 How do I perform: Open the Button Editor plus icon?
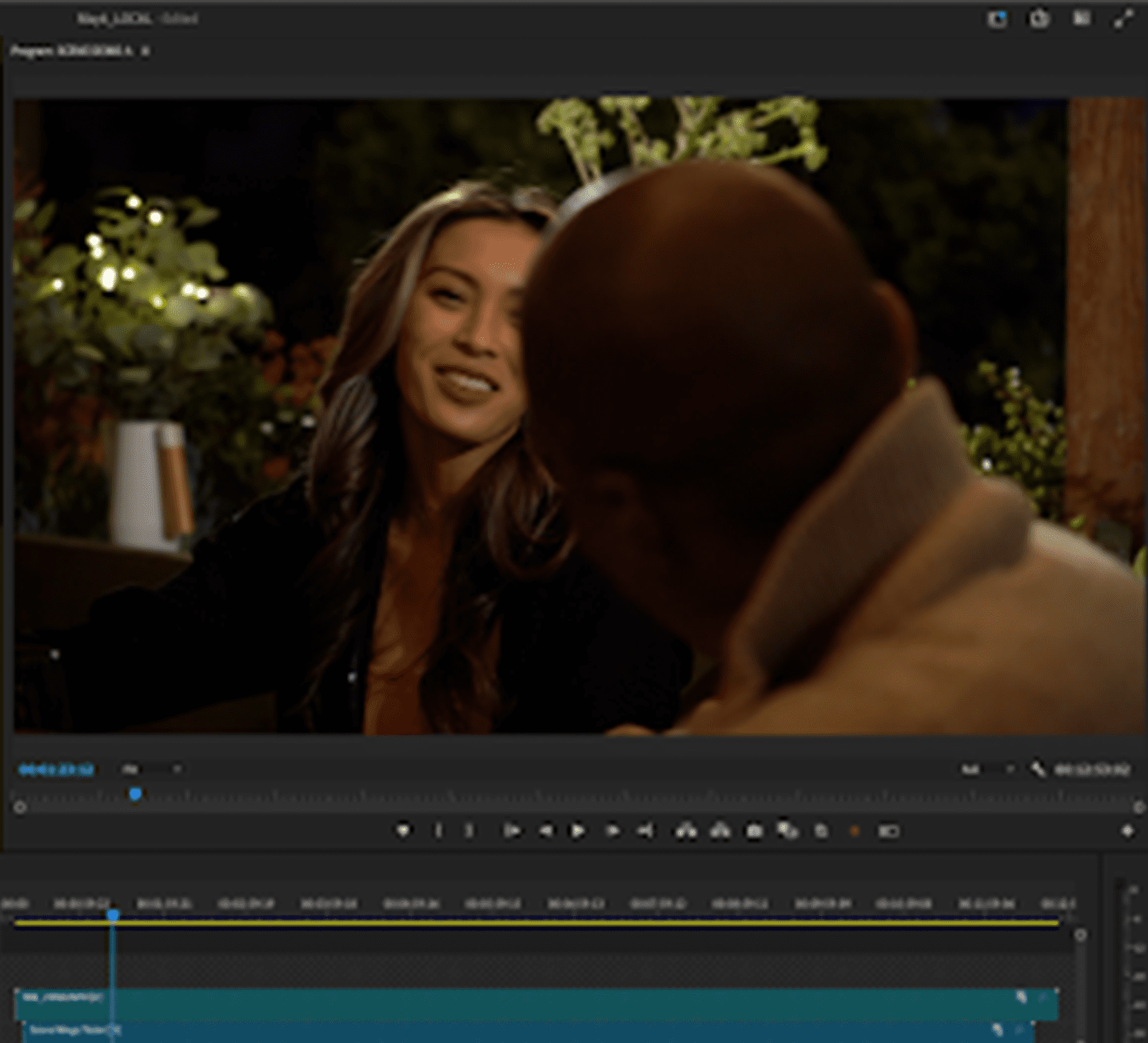coord(1127,831)
